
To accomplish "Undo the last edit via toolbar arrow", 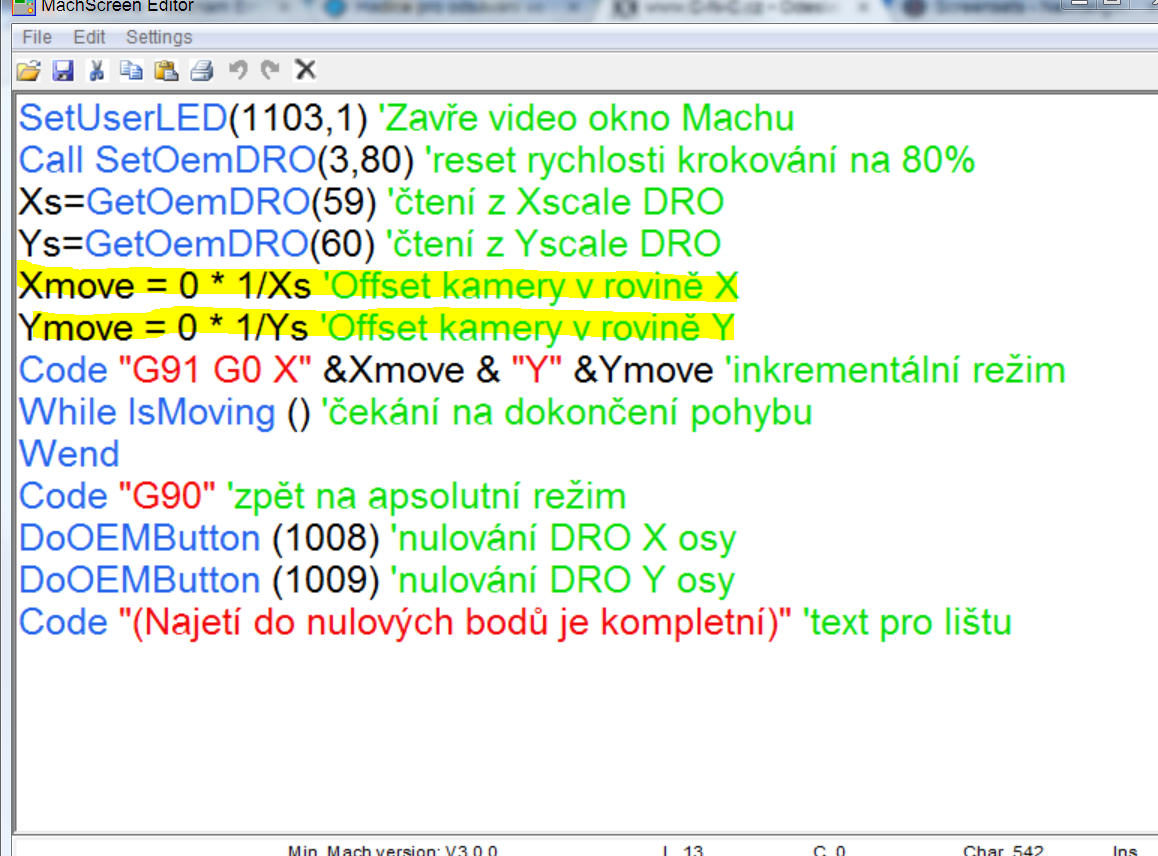I will click(237, 70).
